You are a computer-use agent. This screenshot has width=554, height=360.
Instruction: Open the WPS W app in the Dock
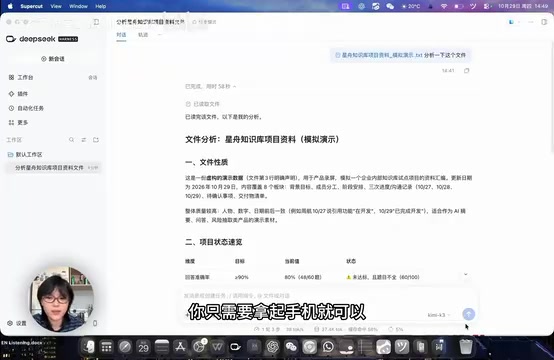pos(217,347)
